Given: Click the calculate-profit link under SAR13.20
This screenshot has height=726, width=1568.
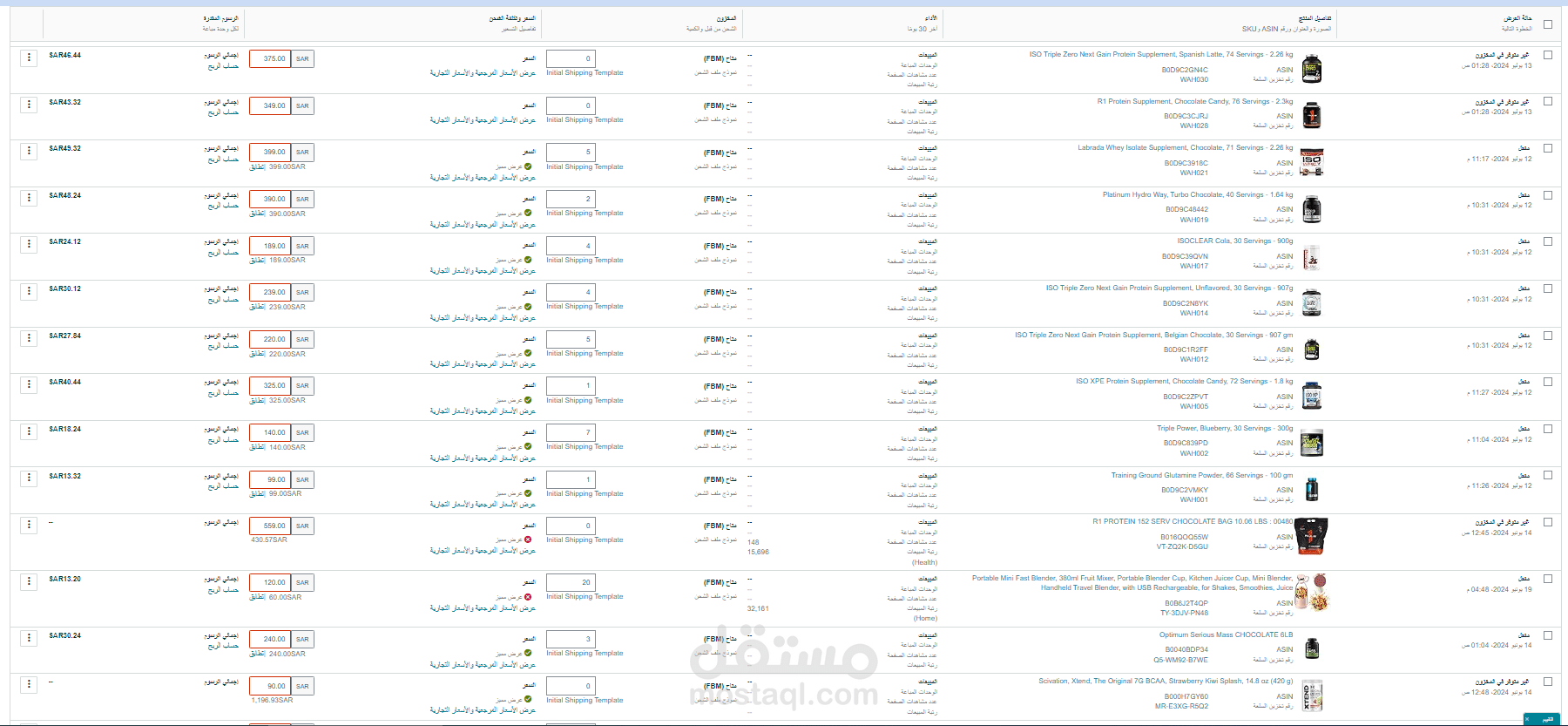Looking at the screenshot, I should tap(223, 590).
